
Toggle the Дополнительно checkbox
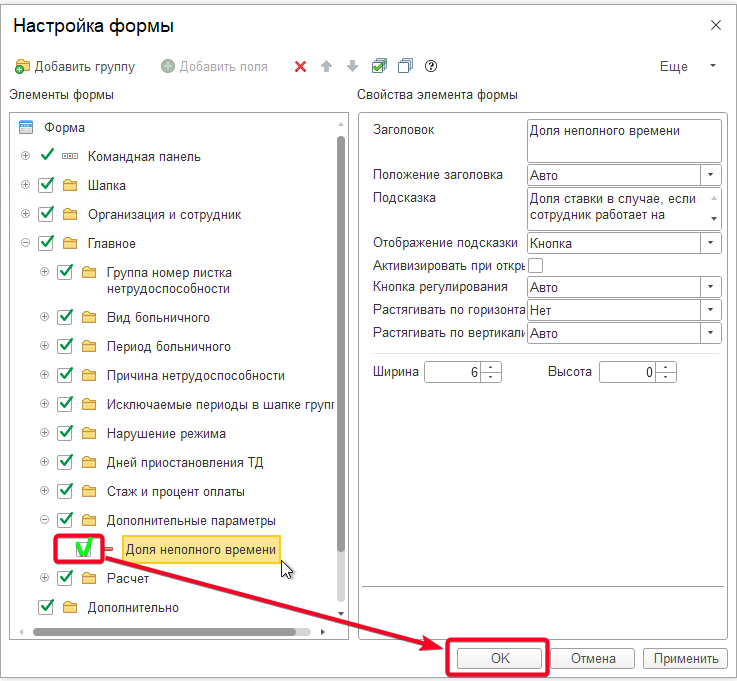46,607
